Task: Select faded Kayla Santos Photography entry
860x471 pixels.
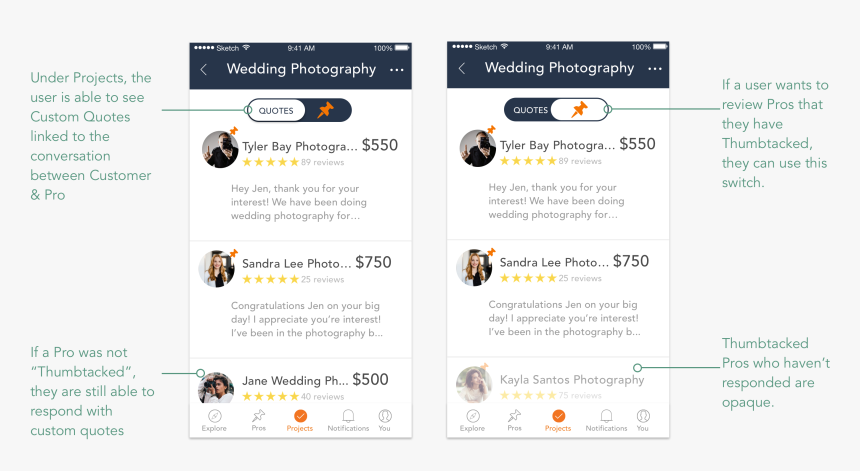Action: pos(558,381)
